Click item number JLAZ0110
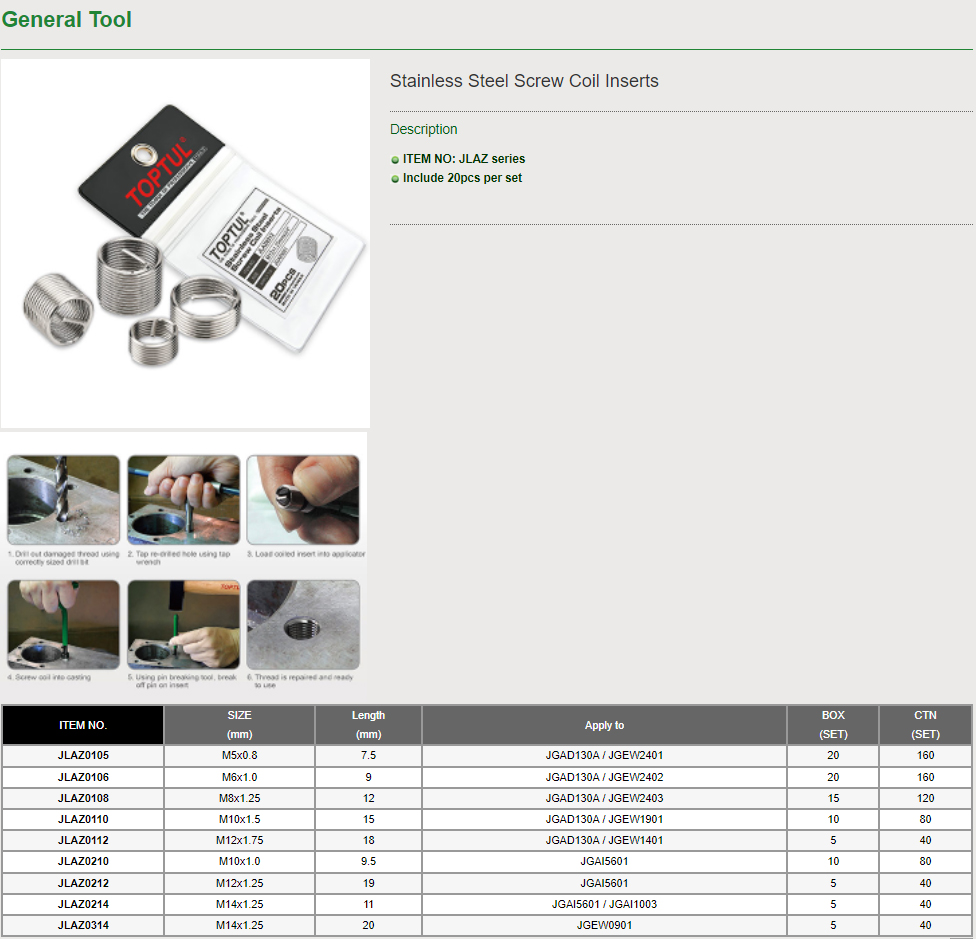The height and width of the screenshot is (939, 976). coord(83,819)
